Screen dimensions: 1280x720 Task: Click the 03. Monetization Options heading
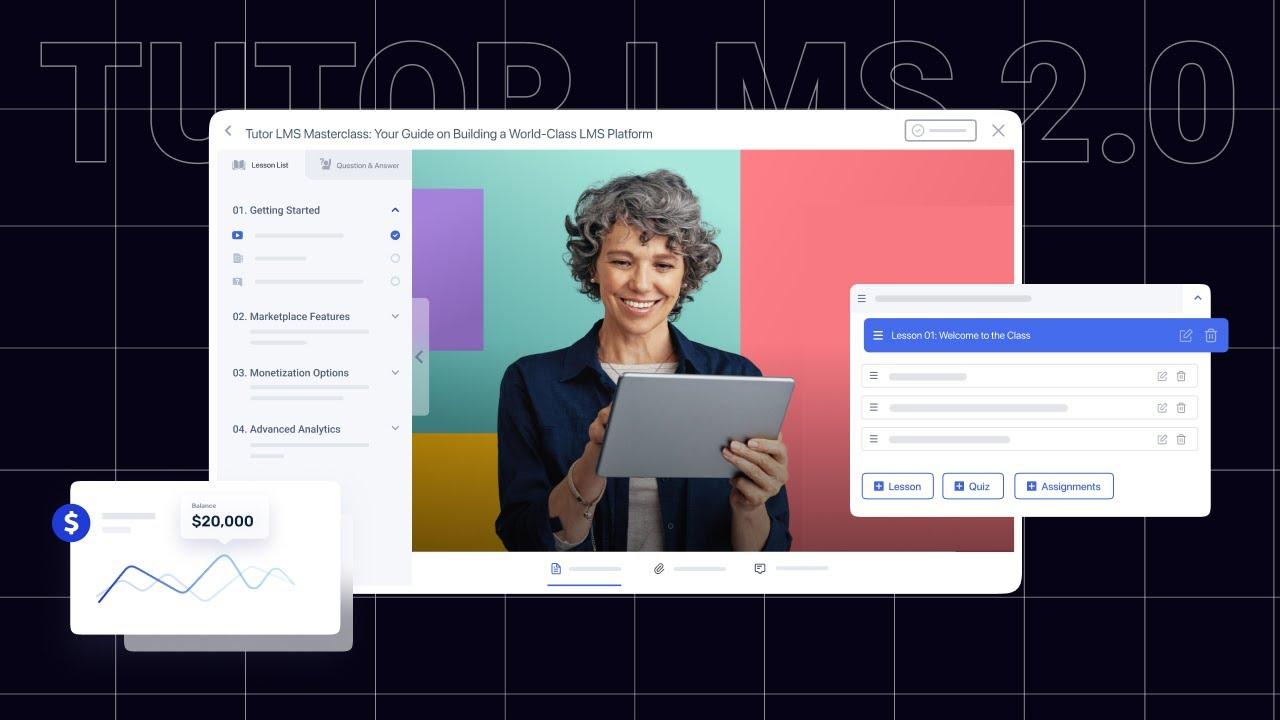point(291,373)
